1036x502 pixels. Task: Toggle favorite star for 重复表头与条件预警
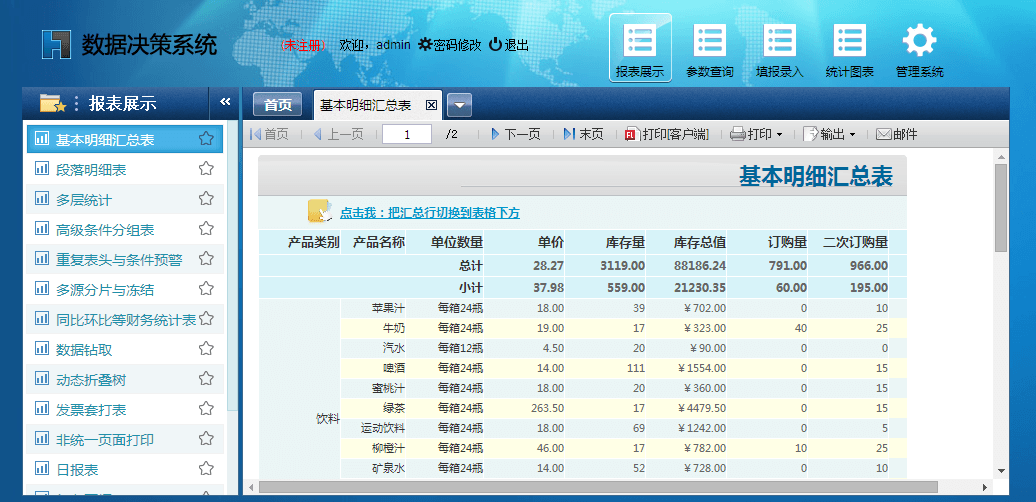[206, 258]
